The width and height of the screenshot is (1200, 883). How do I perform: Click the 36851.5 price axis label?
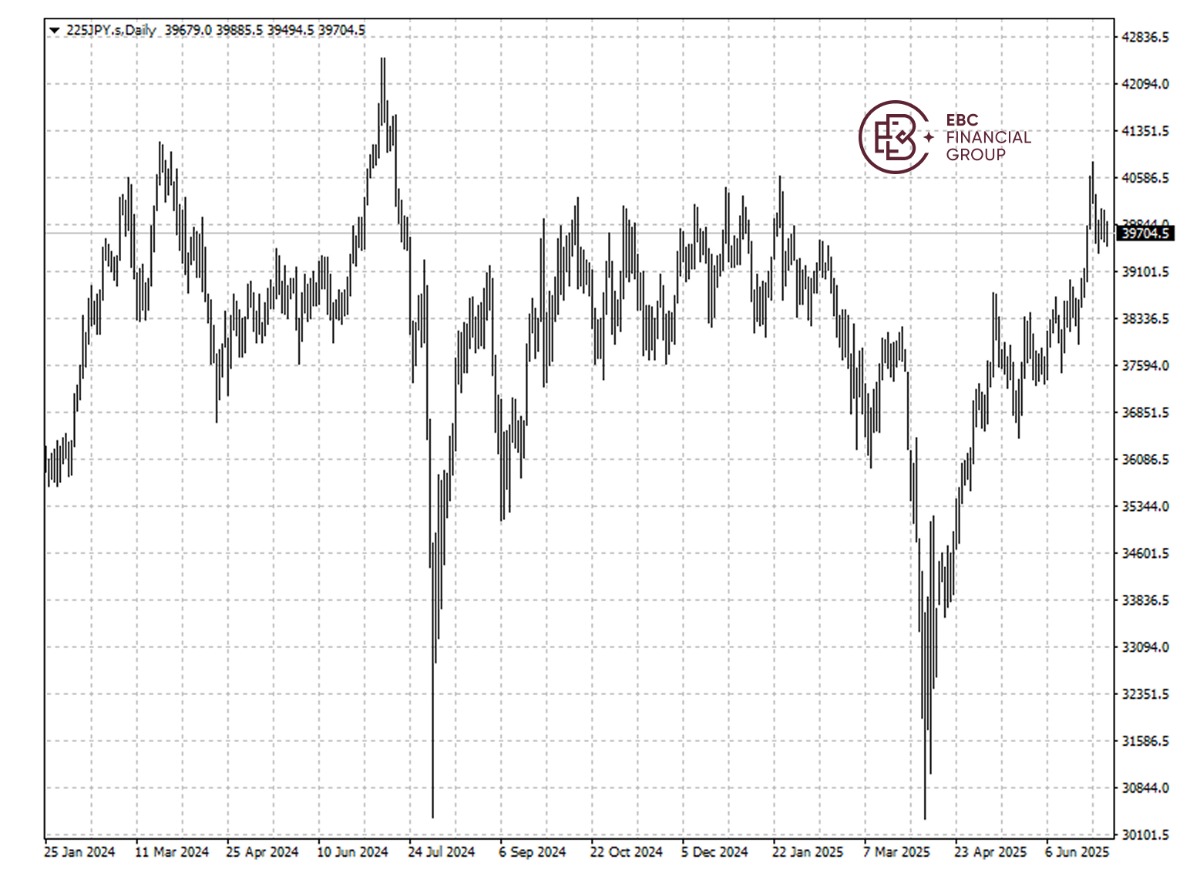click(1147, 413)
